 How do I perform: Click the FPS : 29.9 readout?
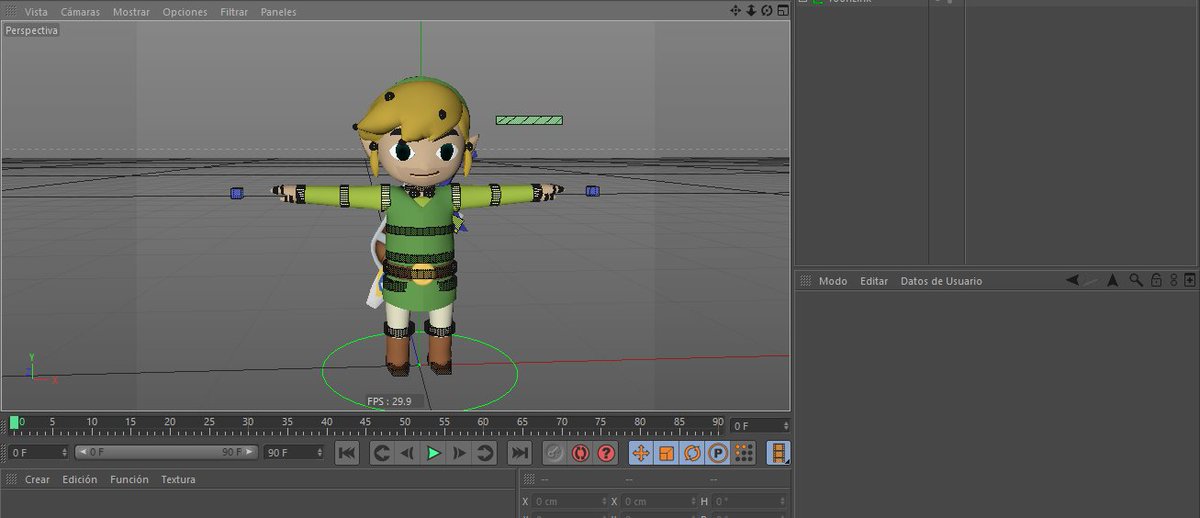tap(389, 401)
